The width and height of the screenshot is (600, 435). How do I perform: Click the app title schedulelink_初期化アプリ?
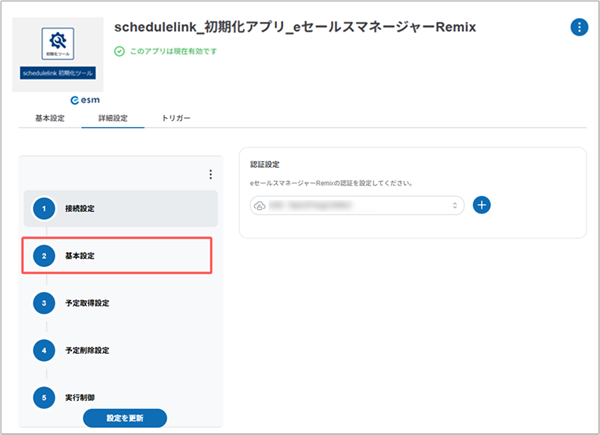(296, 25)
